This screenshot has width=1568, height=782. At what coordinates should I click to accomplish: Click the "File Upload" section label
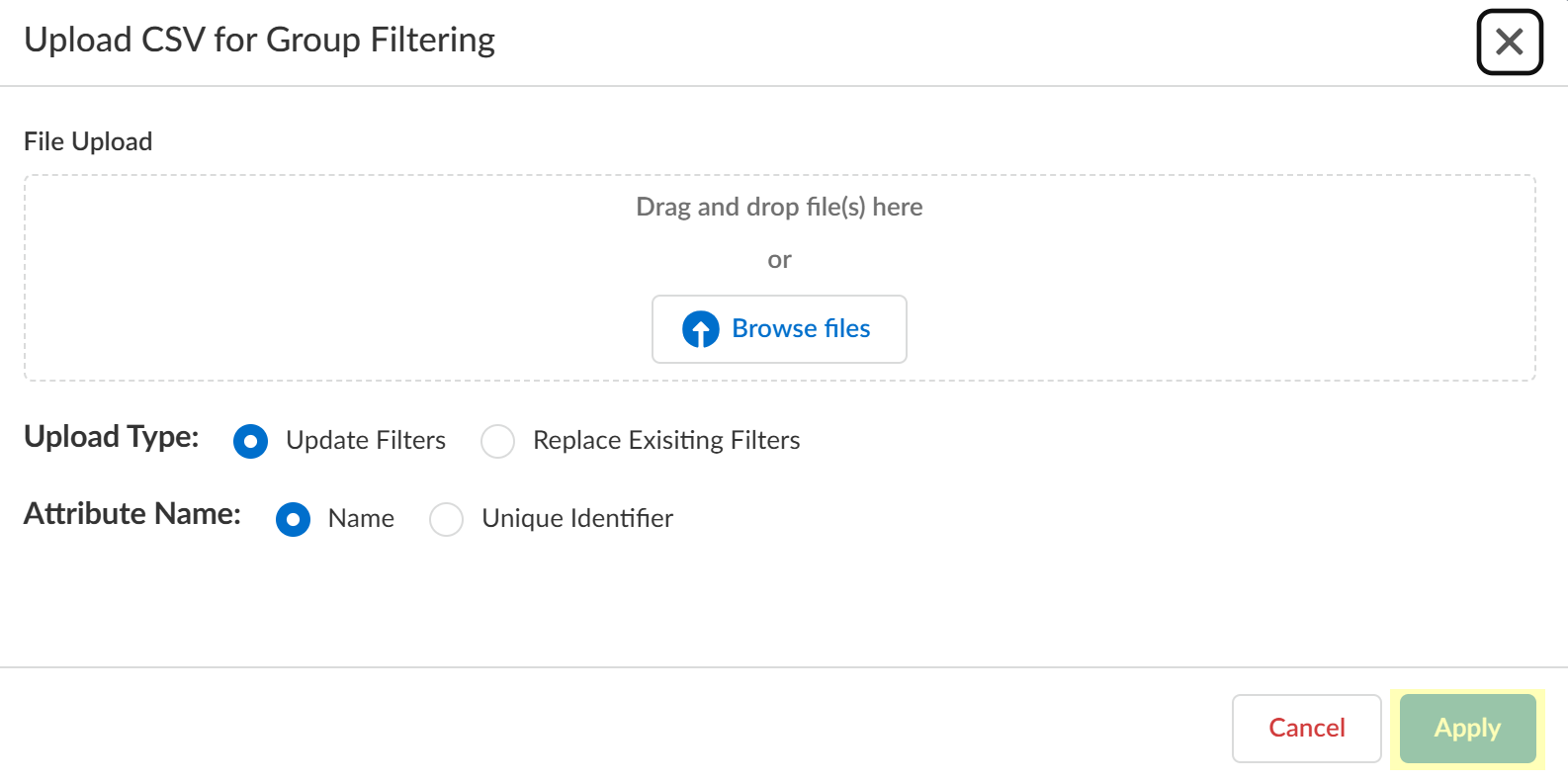(x=88, y=141)
